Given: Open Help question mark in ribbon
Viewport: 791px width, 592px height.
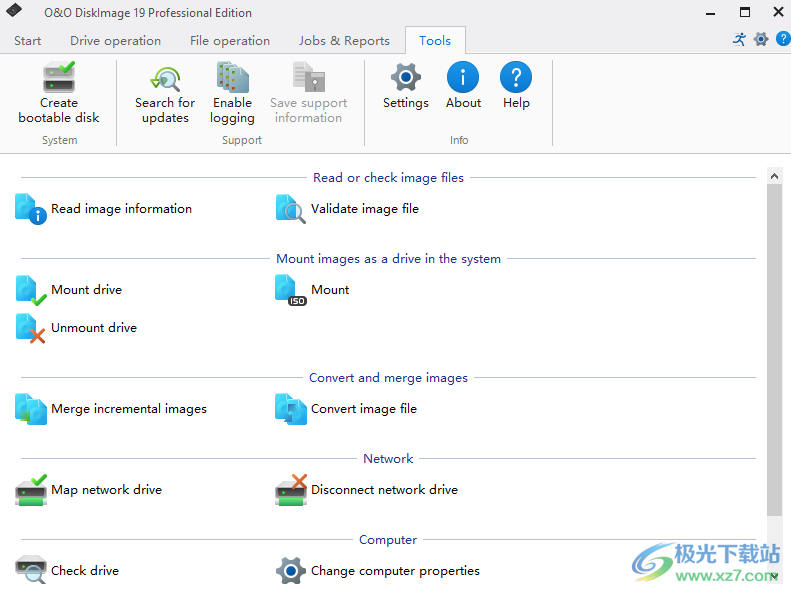Looking at the screenshot, I should coord(516,77).
